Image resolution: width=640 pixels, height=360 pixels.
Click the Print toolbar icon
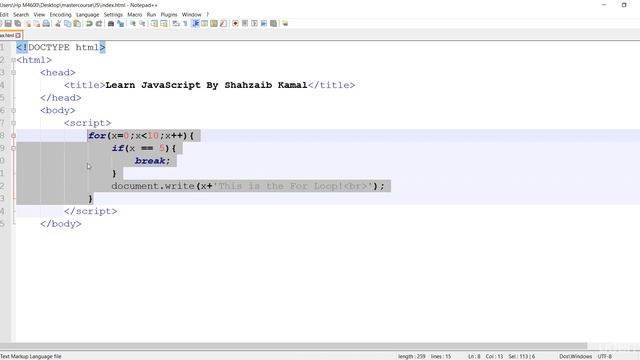tap(46, 24)
